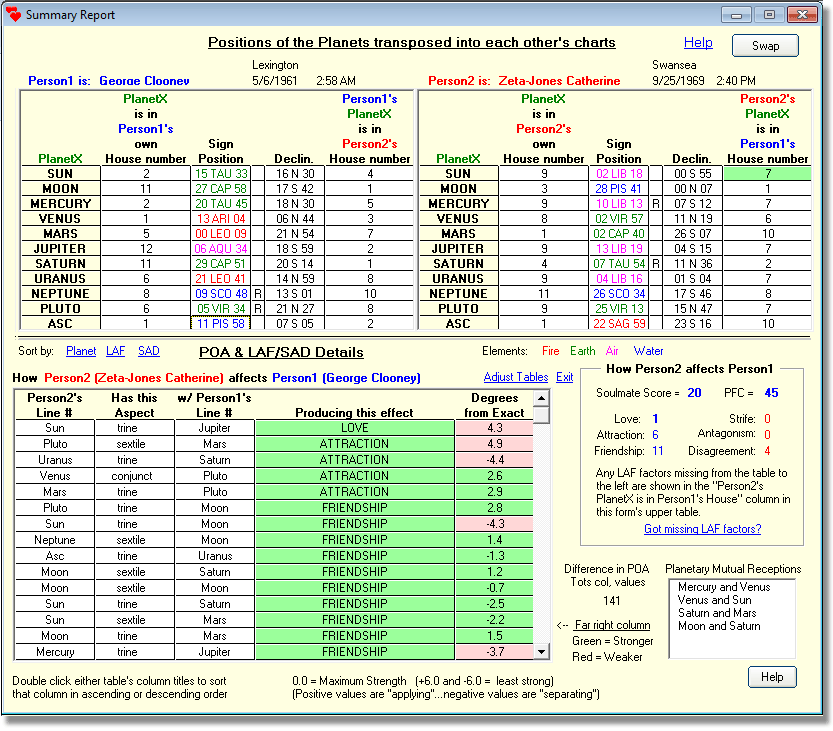Select the LOVE effect cell
Screen dimensions: 833x731
point(355,428)
